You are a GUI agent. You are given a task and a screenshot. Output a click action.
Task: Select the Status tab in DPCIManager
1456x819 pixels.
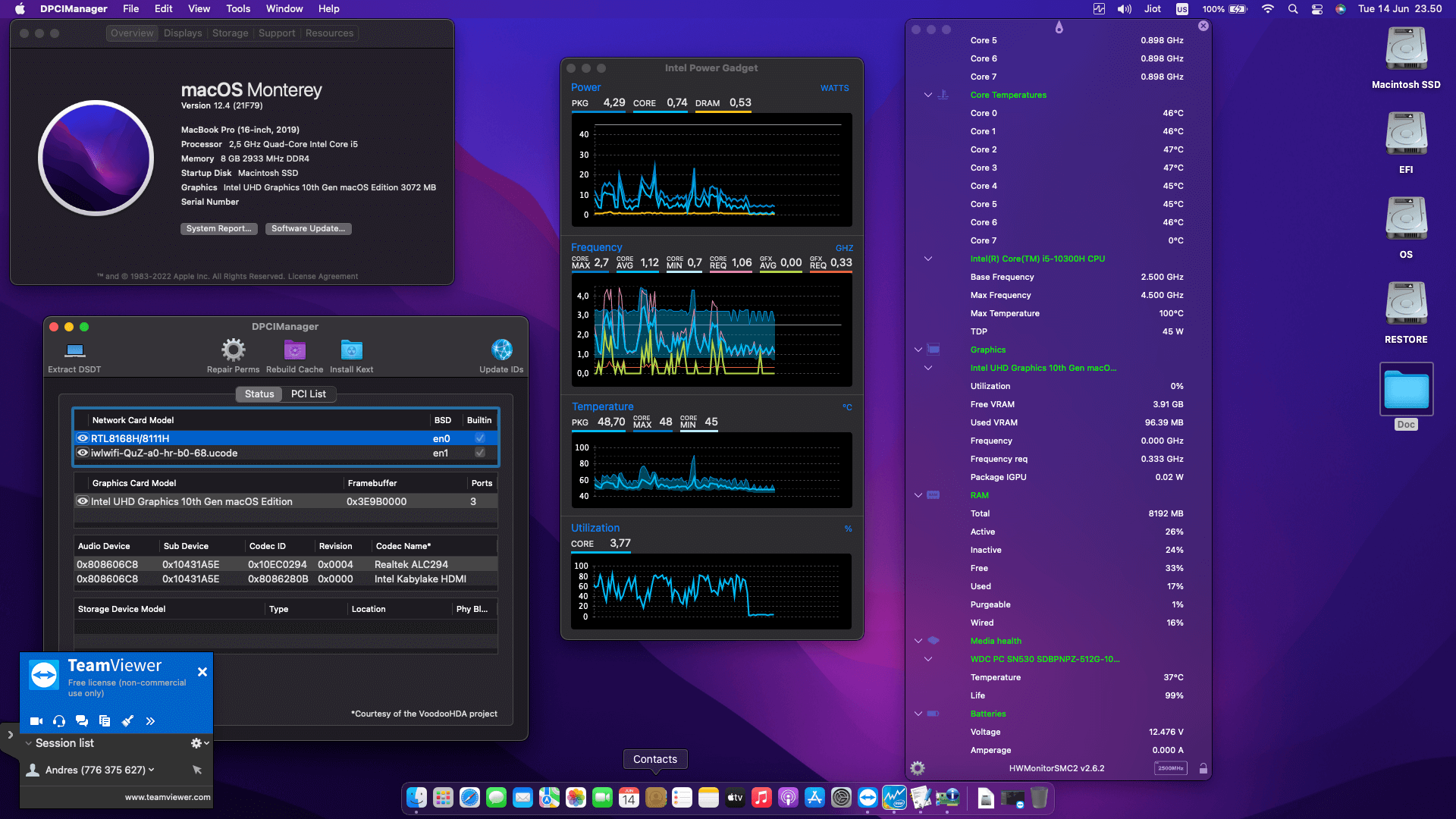click(259, 394)
